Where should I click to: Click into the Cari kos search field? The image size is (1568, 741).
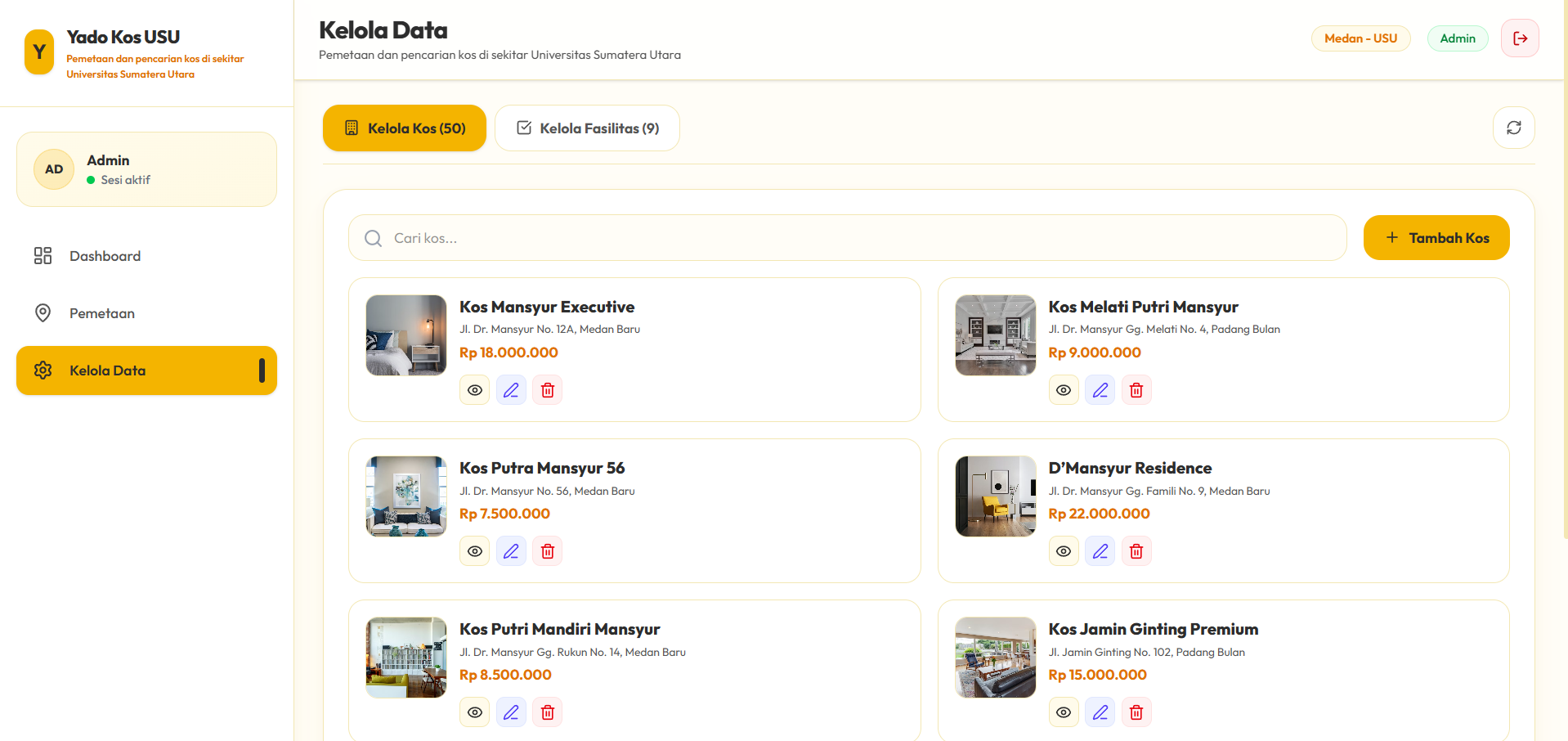(848, 238)
